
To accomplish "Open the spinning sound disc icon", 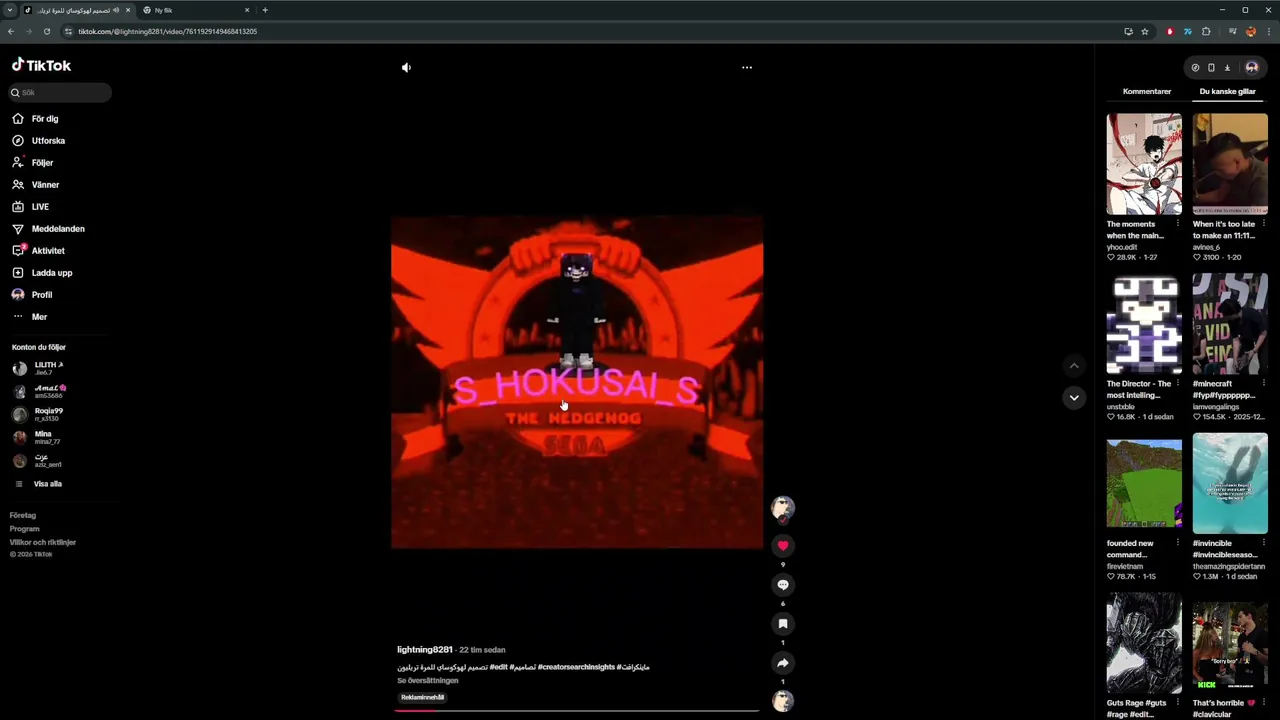I will (783, 701).
